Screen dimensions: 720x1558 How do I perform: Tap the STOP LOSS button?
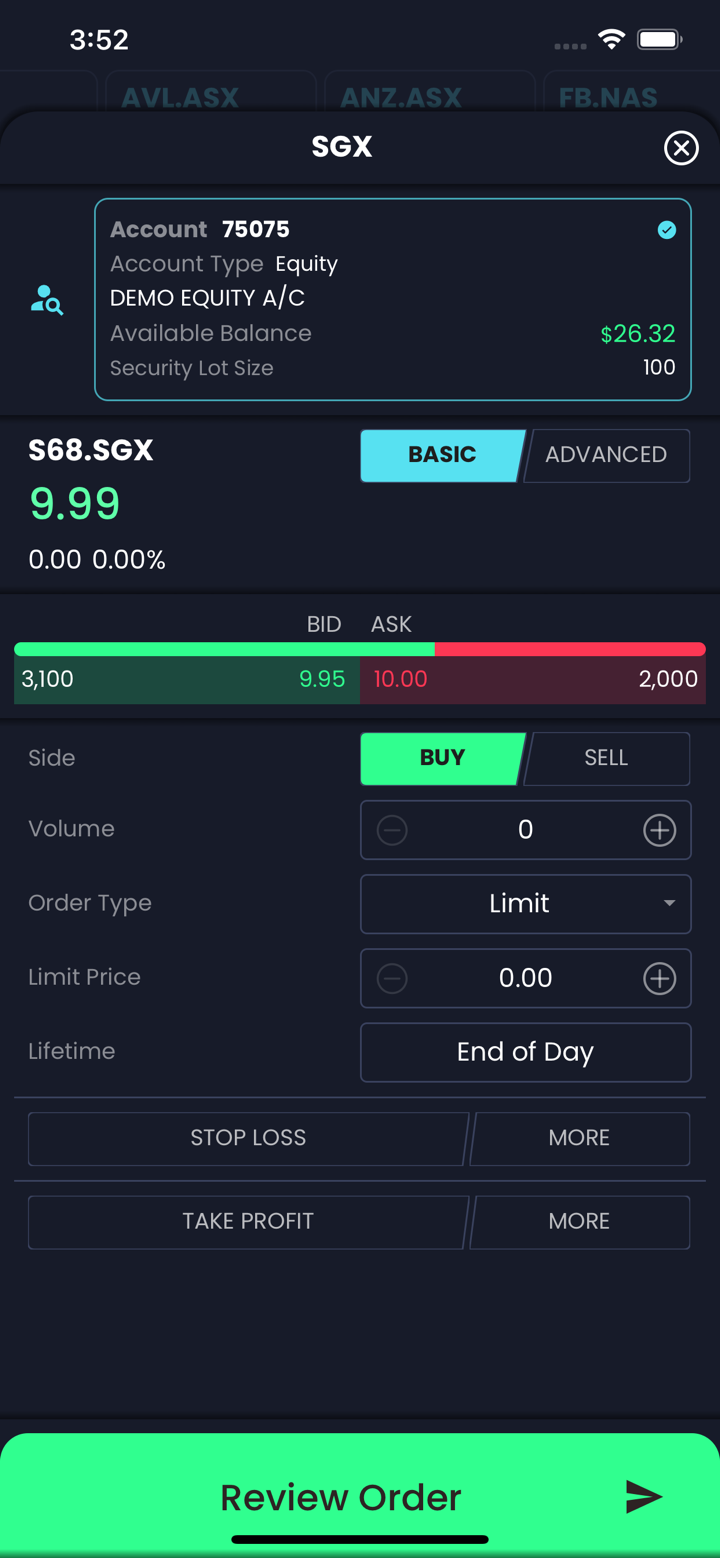pyautogui.click(x=248, y=1138)
